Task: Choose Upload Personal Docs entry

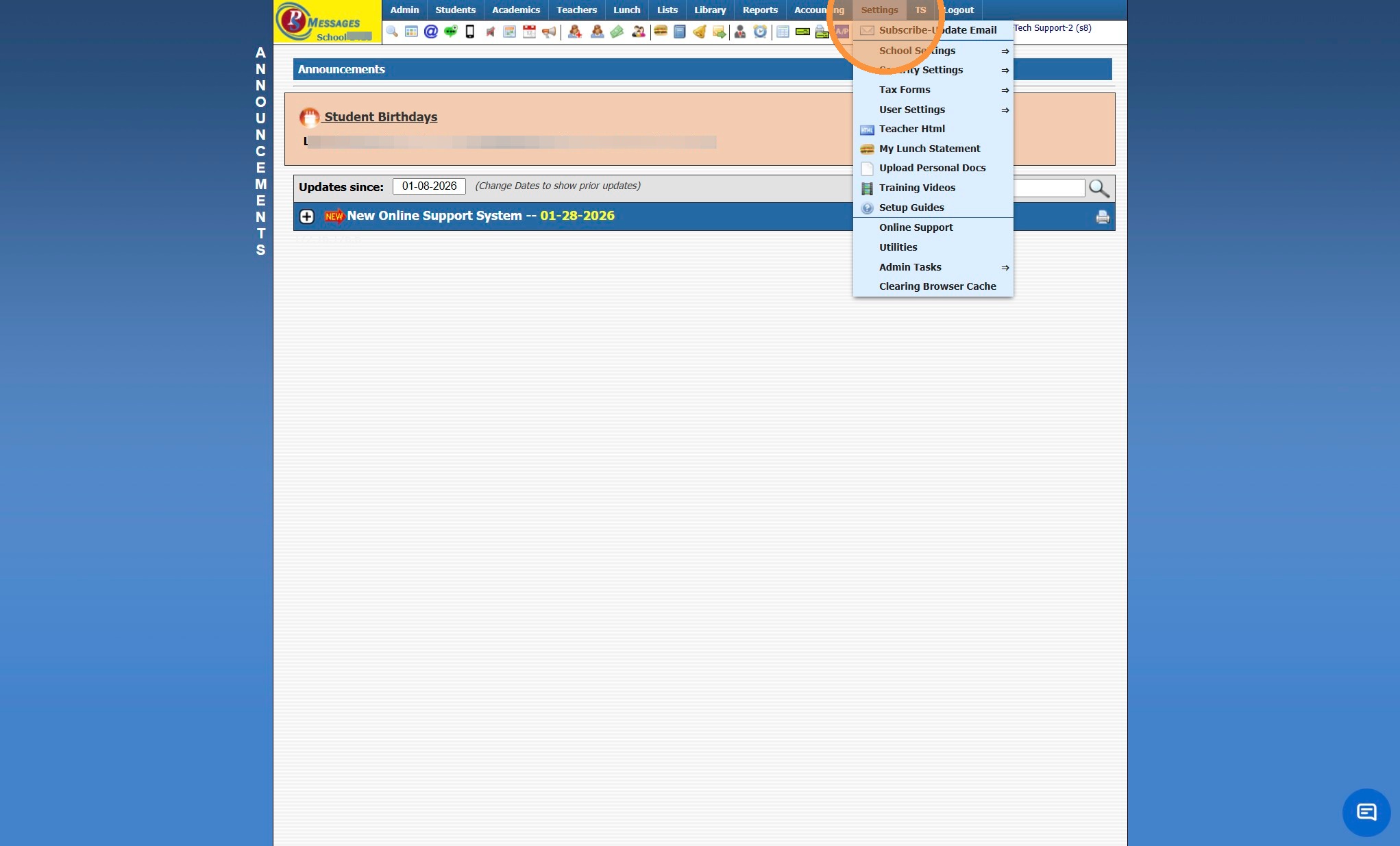Action: tap(932, 168)
